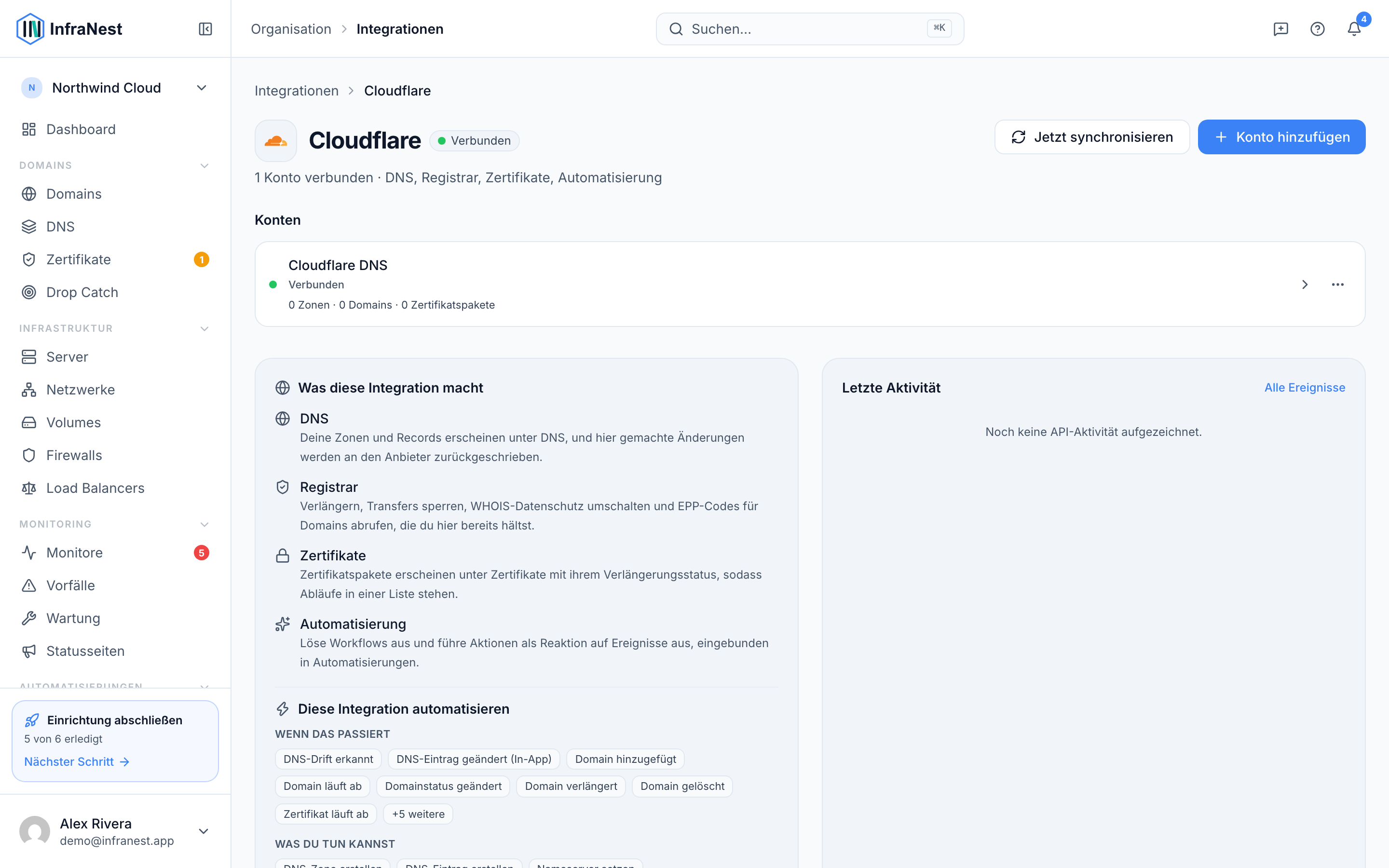Open Cloudflare DNS account details chevron
The width and height of the screenshot is (1389, 868).
(1305, 285)
